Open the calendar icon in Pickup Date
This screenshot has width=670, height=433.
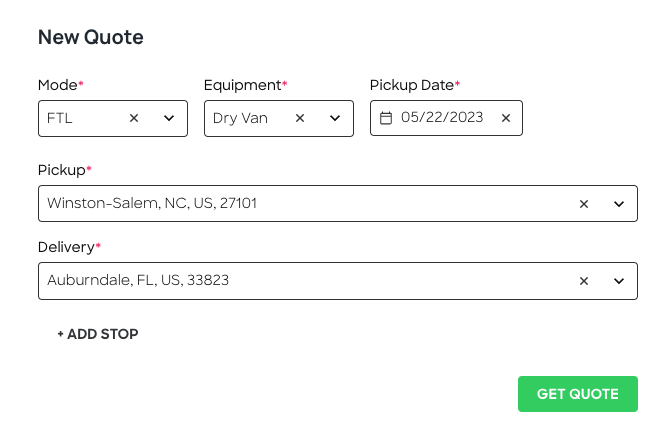point(386,118)
